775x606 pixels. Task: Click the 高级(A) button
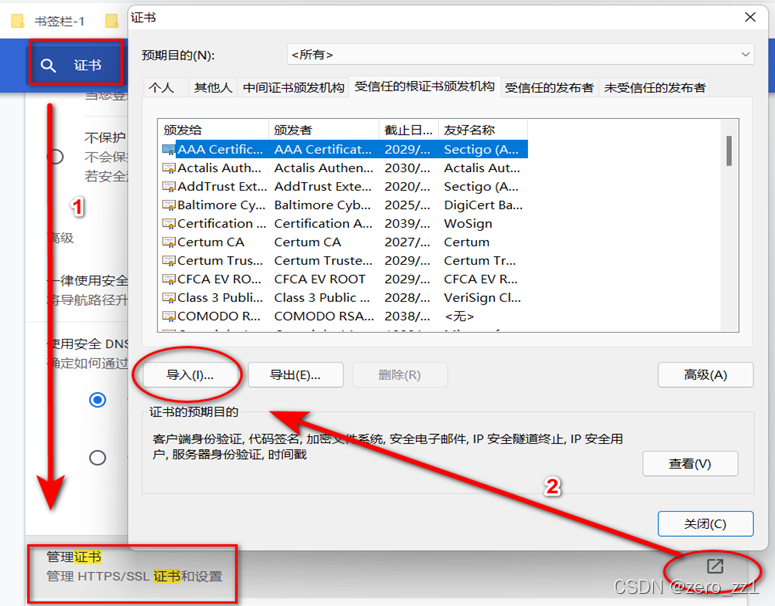705,375
